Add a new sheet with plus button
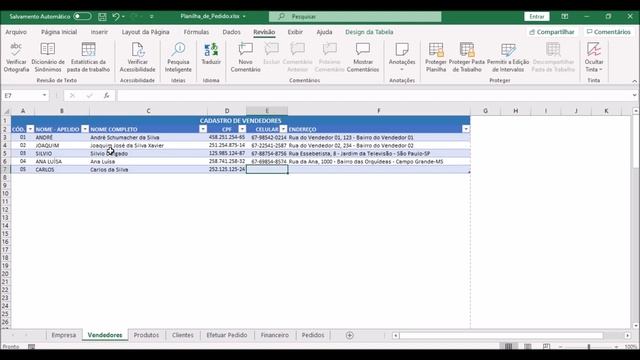 click(x=349, y=335)
